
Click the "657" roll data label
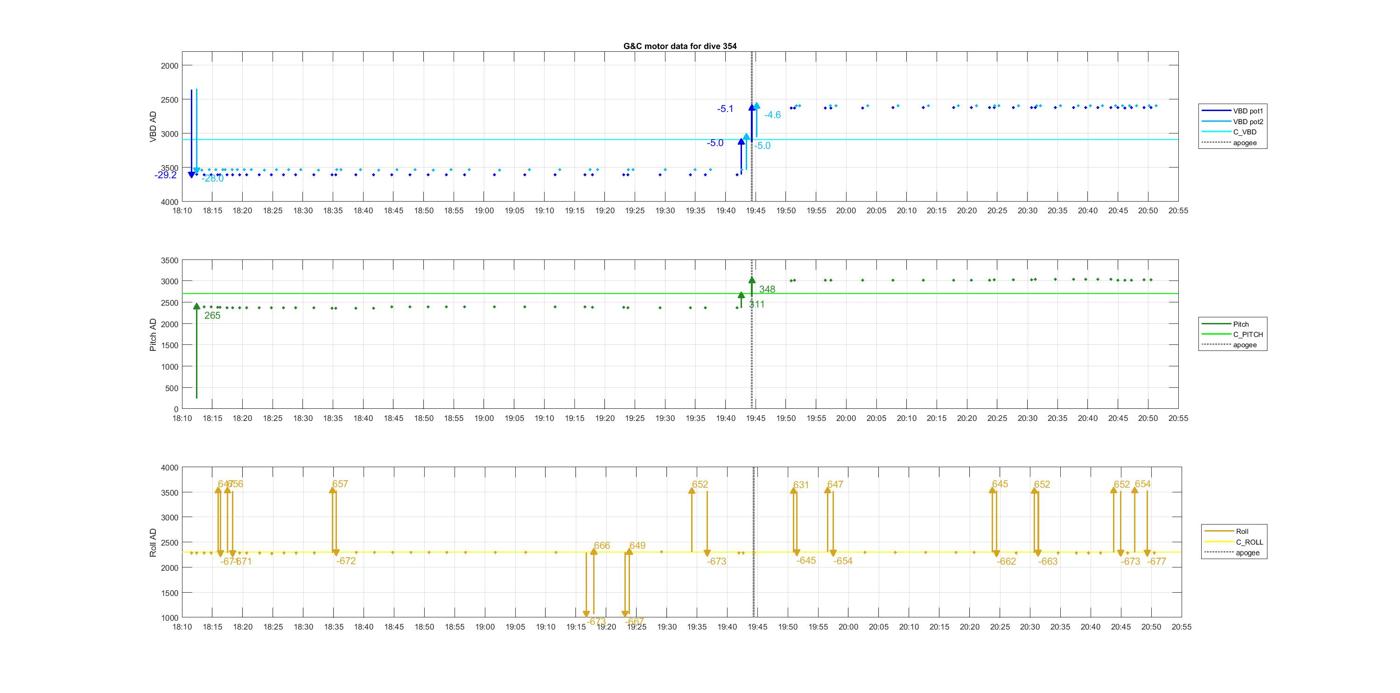pyautogui.click(x=340, y=484)
